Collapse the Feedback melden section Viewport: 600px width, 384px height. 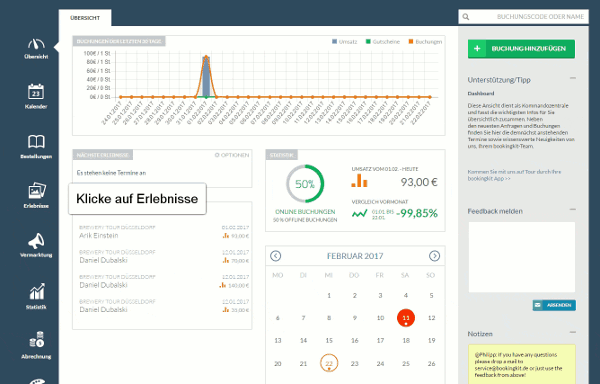(x=572, y=209)
